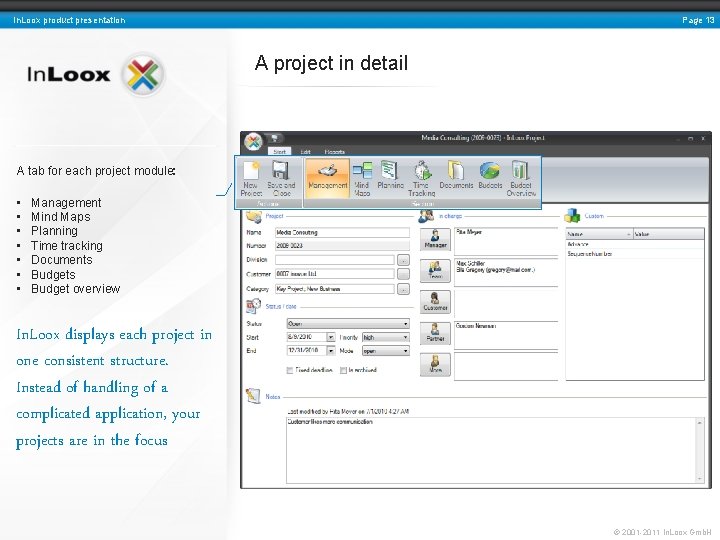This screenshot has height=540, width=720.
Task: Click the browse button next to Customer field
Action: [403, 274]
